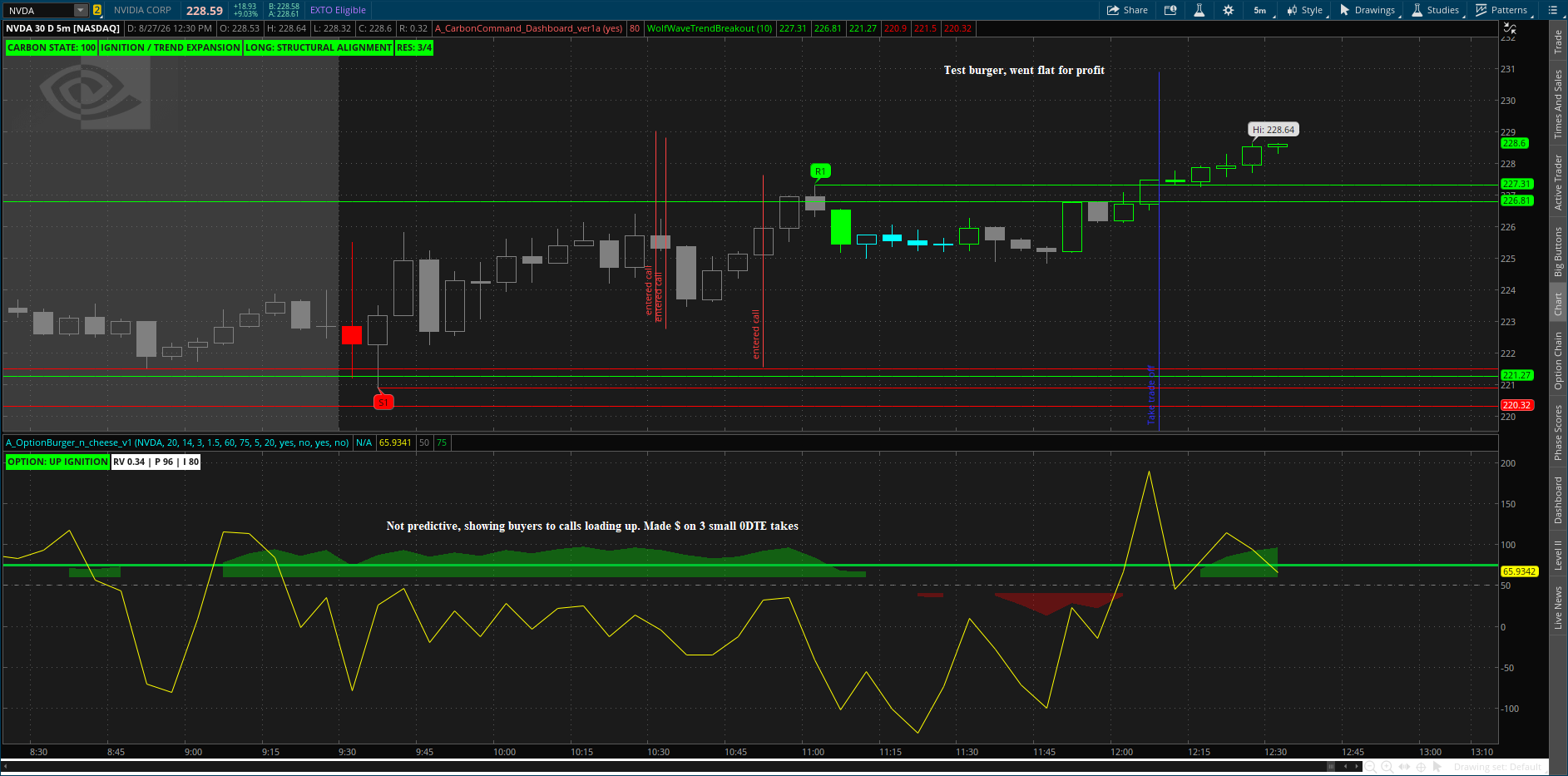Open the Trade sidebar tab
1568x776 pixels.
tap(1558, 42)
